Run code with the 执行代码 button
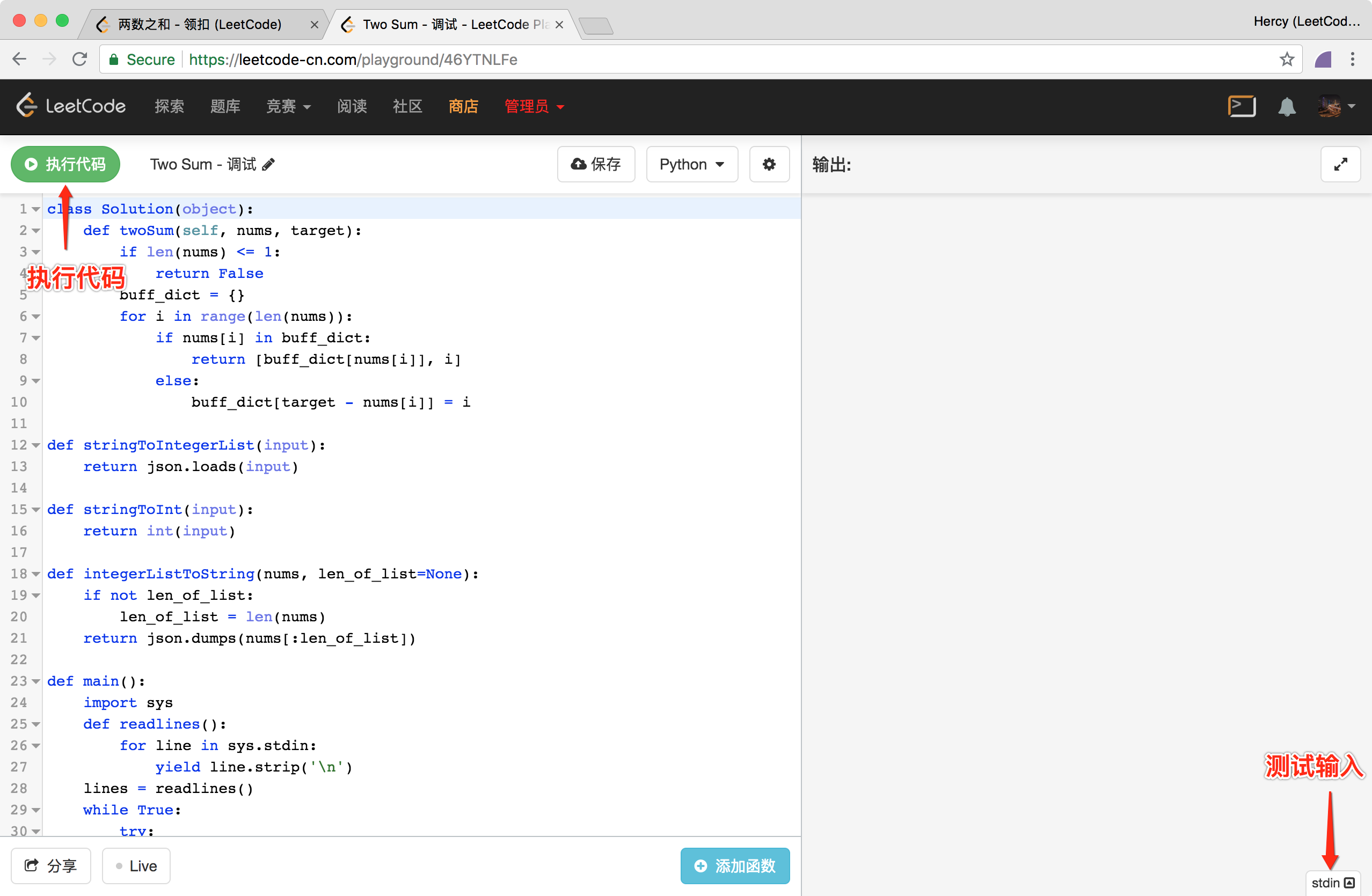This screenshot has width=1372, height=896. 65,164
